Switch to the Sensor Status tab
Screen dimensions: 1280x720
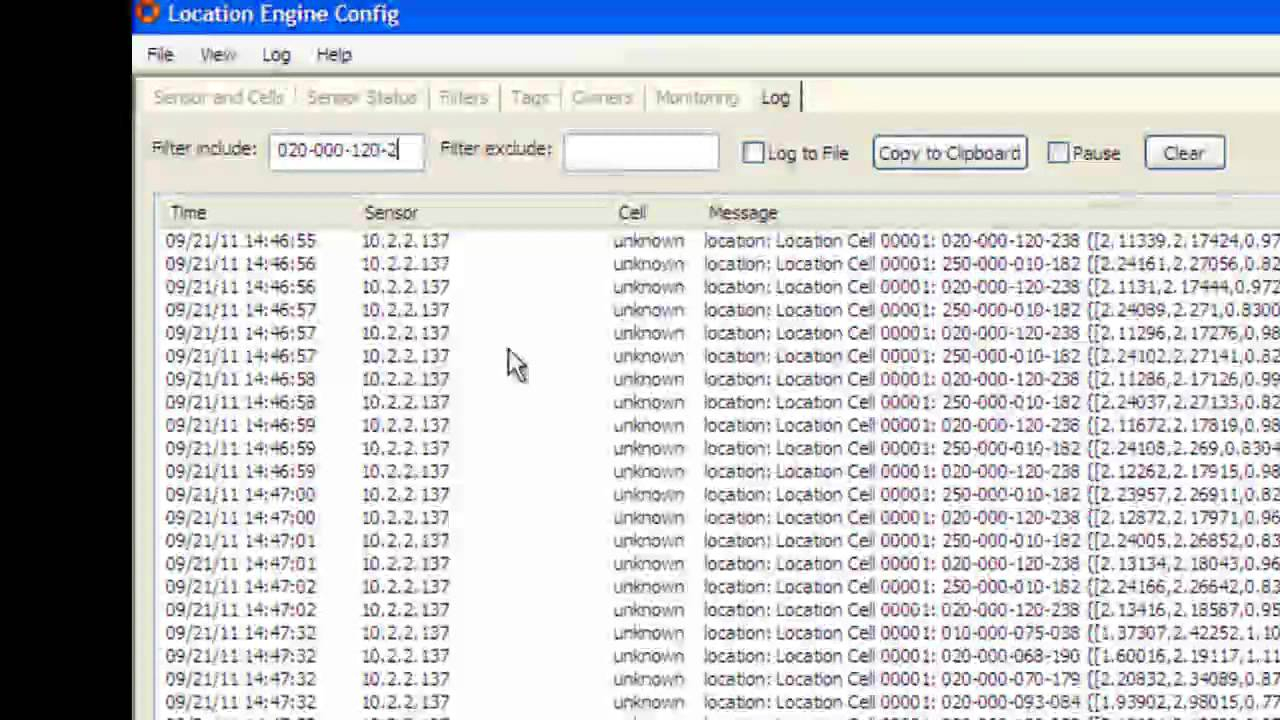click(x=361, y=98)
